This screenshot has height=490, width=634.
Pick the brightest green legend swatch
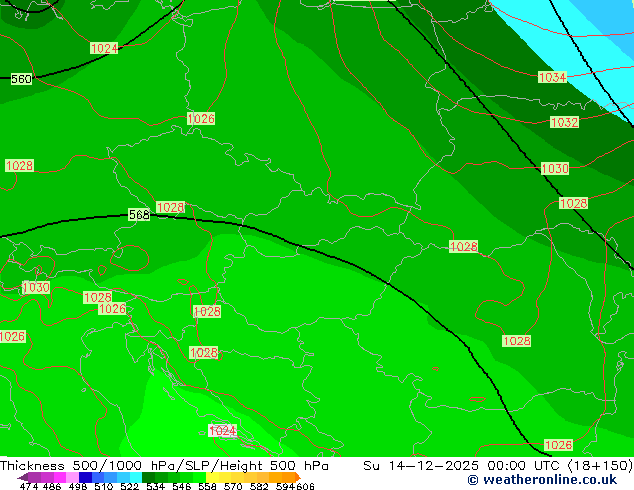tap(199, 477)
